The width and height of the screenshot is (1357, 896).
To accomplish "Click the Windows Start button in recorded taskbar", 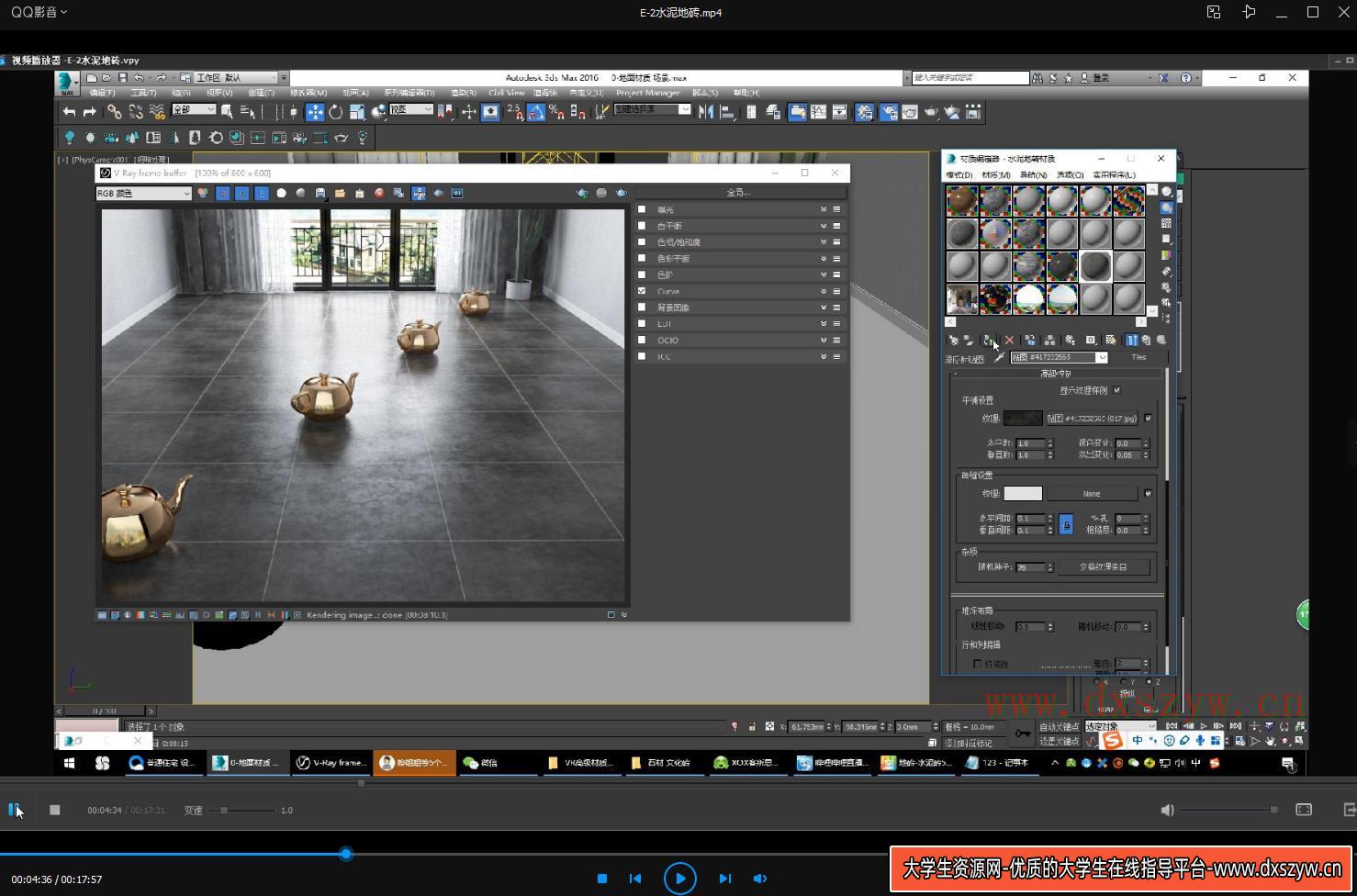I will click(x=69, y=763).
